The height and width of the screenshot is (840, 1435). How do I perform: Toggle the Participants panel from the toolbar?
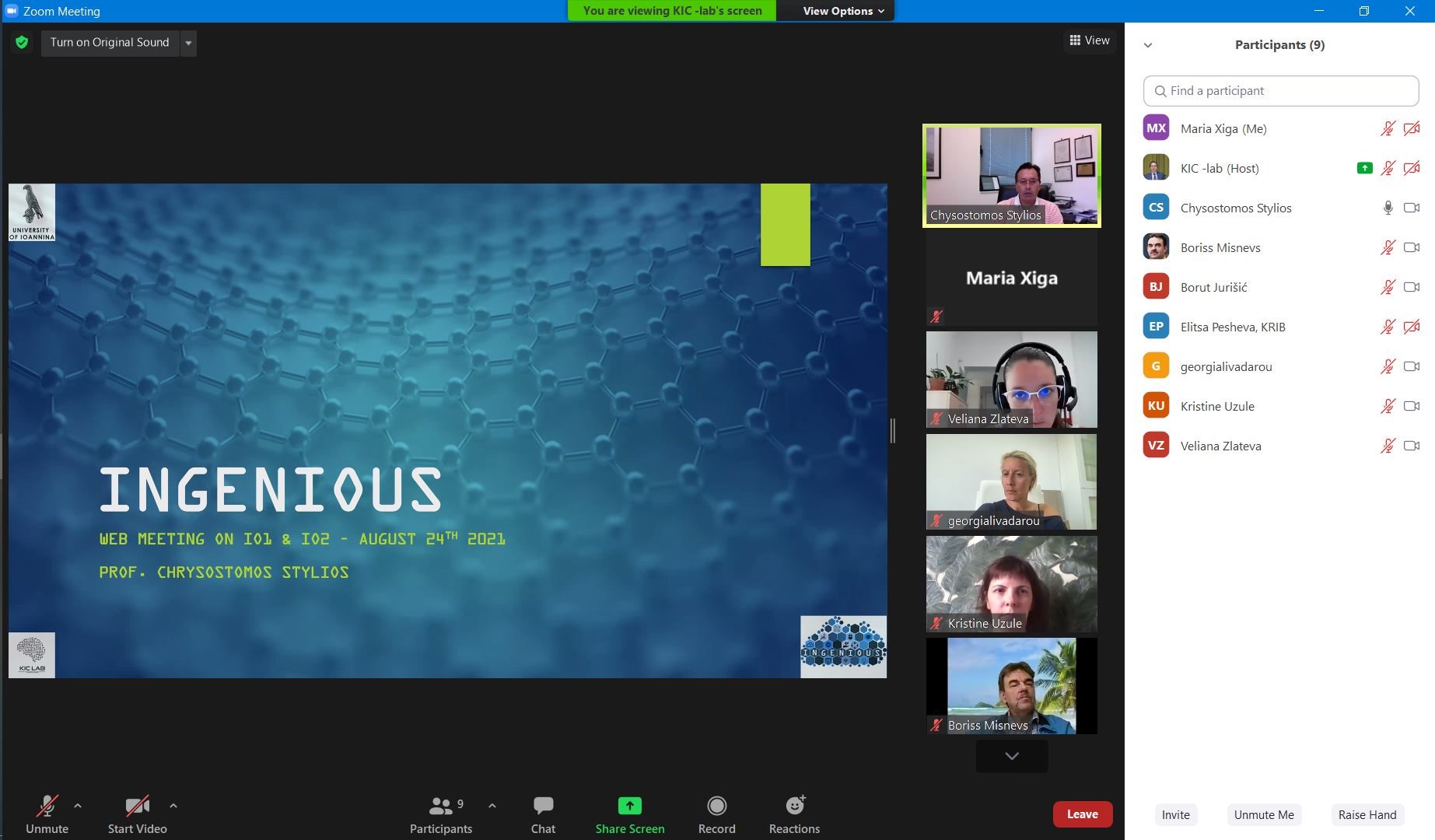pos(441,814)
